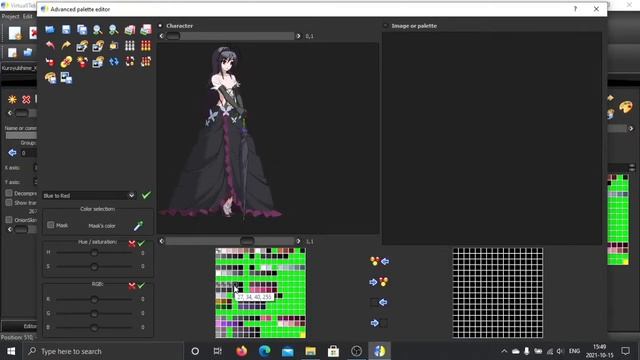Click the red ball with white arrow icon
The width and height of the screenshot is (640, 360).
coord(50,62)
